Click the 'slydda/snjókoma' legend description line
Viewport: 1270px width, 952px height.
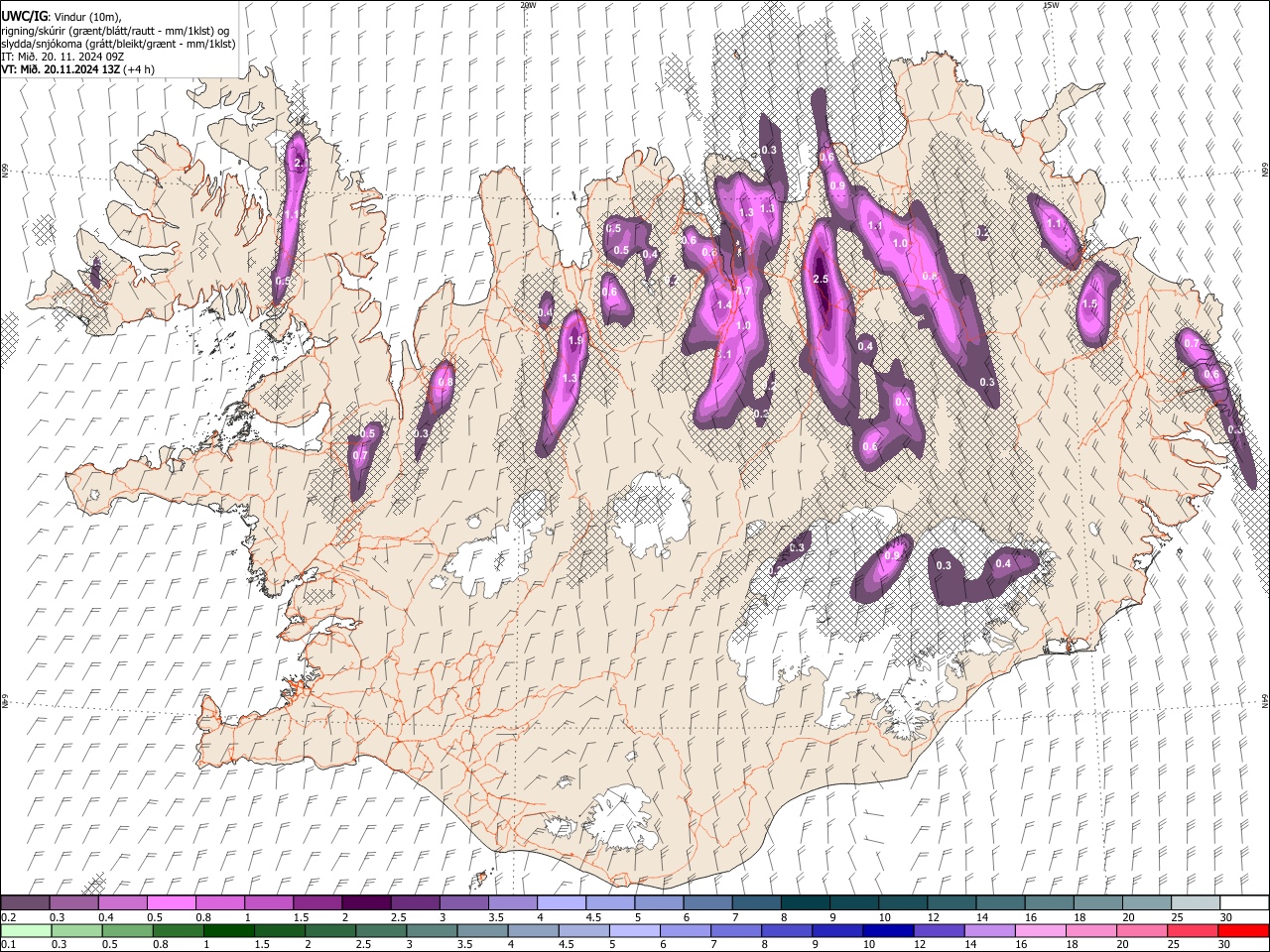click(118, 44)
